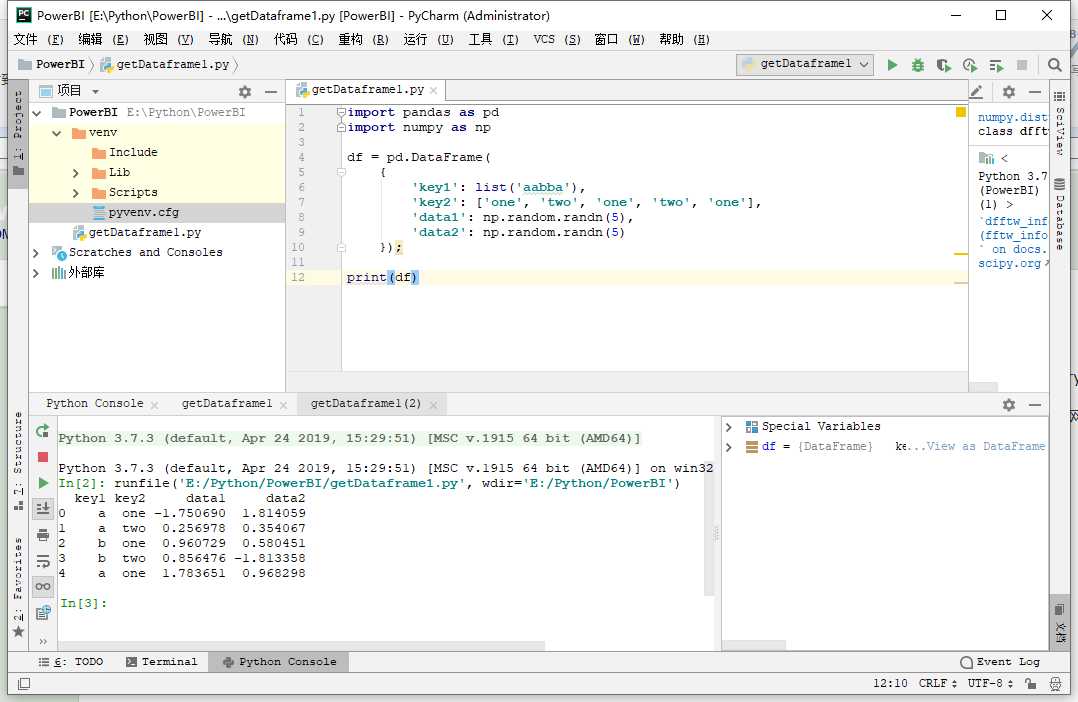Run getDataframe1 with the green Run button
The width and height of the screenshot is (1078, 702).
(x=893, y=65)
